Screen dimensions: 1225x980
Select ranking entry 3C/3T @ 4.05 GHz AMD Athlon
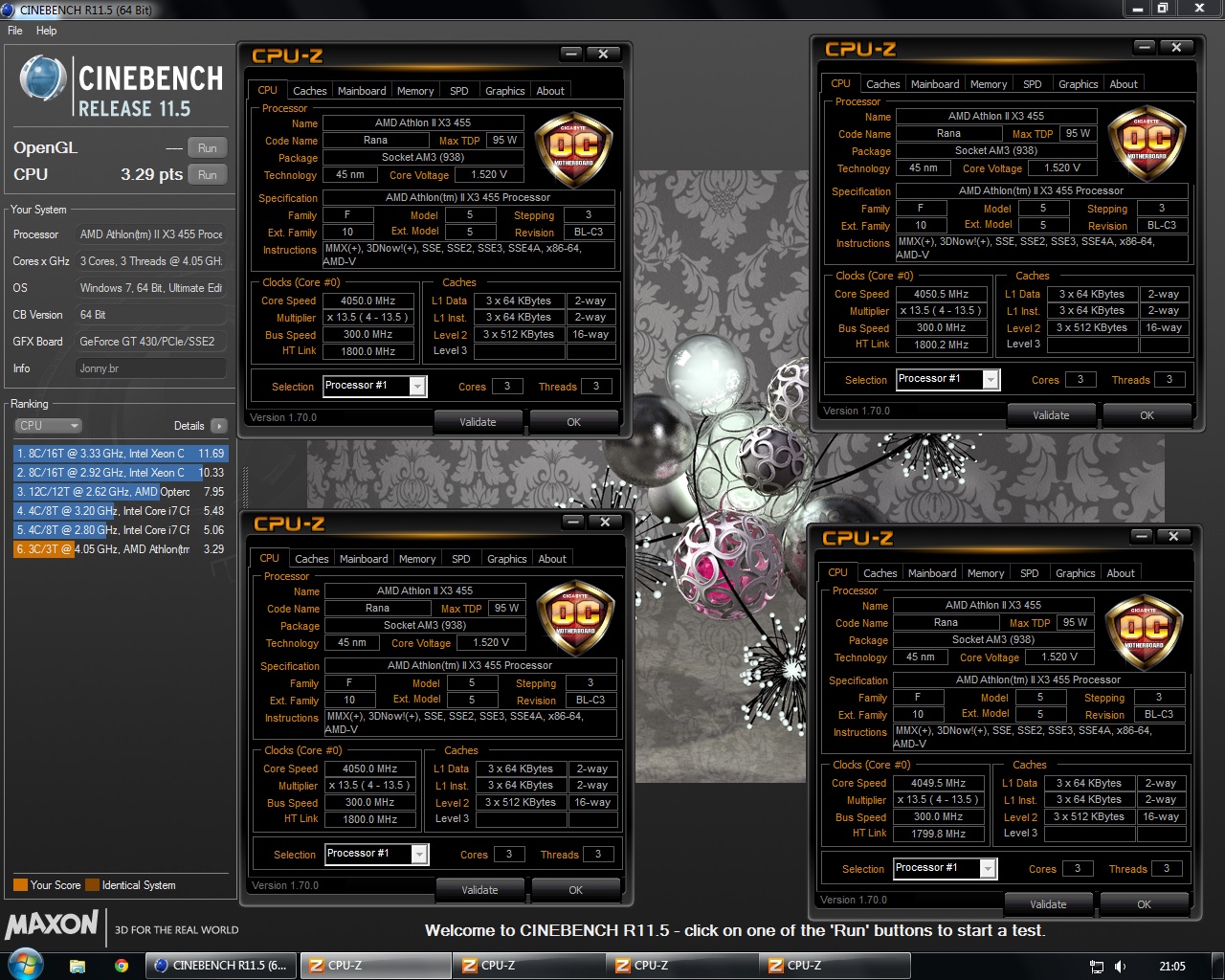[x=120, y=549]
